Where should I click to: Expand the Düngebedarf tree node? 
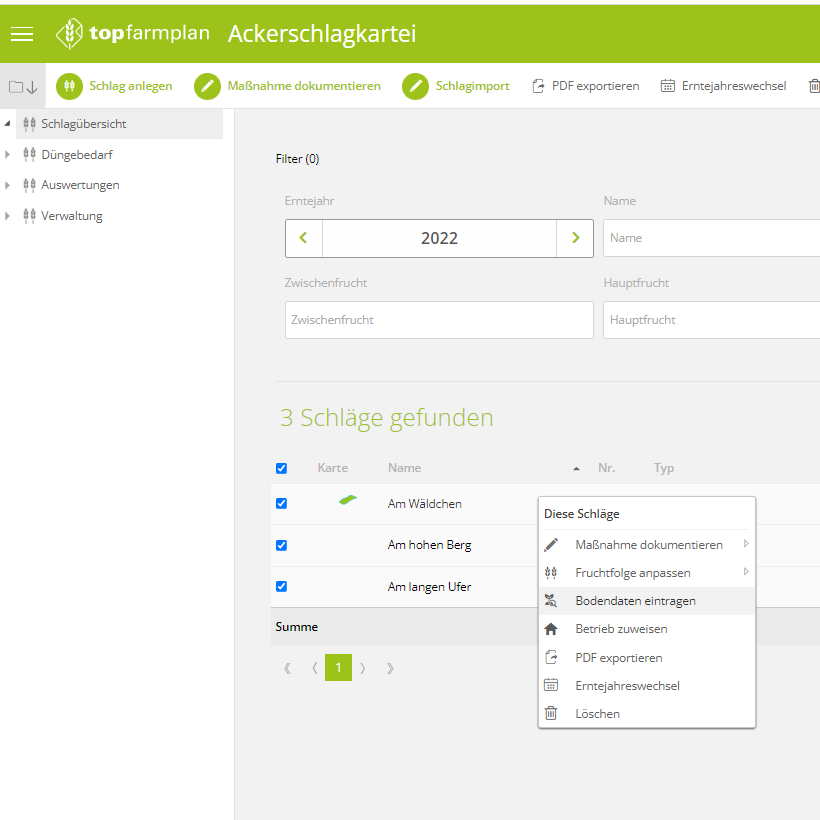(x=8, y=155)
